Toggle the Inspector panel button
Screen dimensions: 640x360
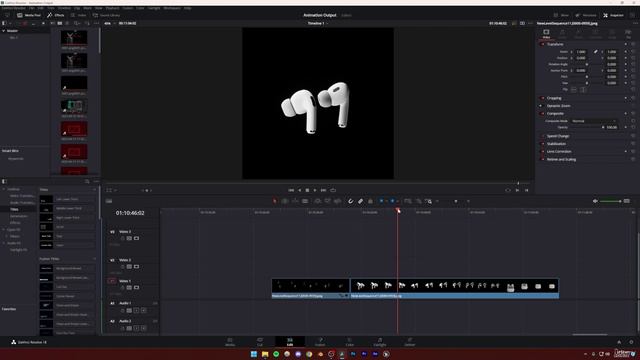pos(613,15)
